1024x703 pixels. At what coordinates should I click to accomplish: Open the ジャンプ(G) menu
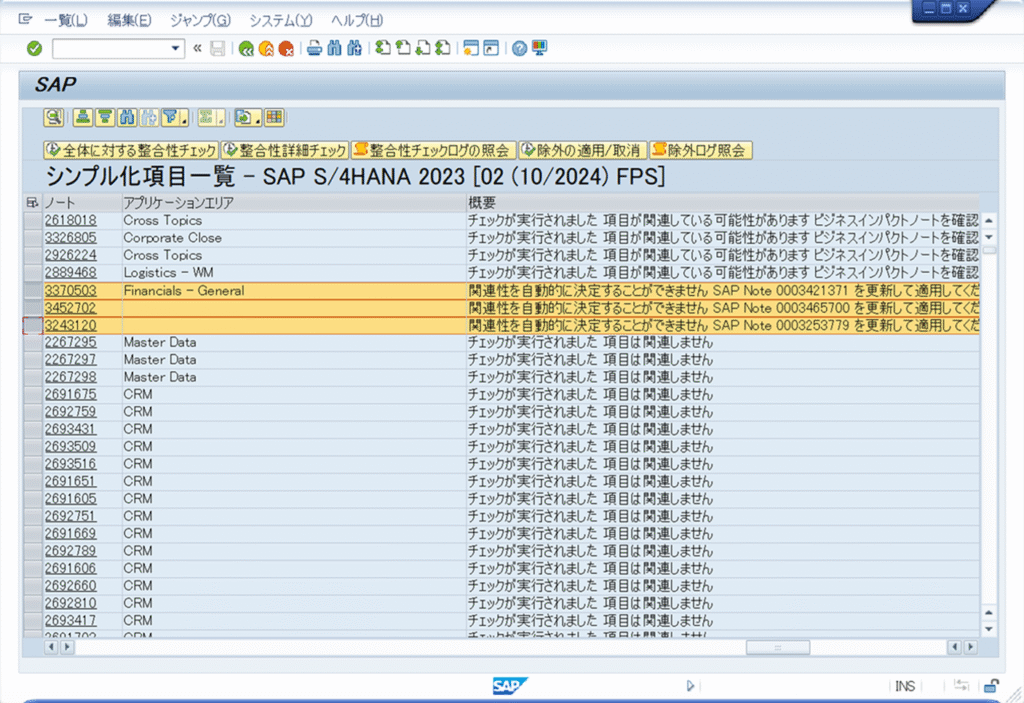coord(200,20)
